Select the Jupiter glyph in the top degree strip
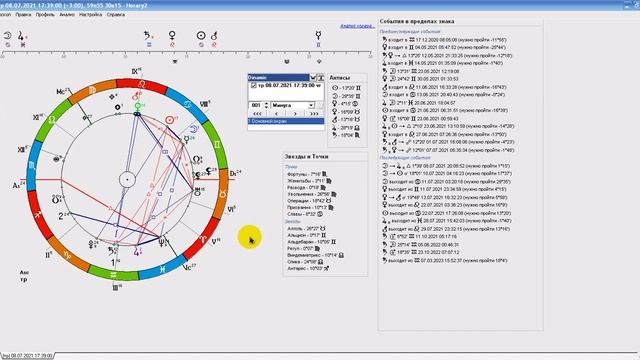The height and width of the screenshot is (360, 640). pos(21,36)
